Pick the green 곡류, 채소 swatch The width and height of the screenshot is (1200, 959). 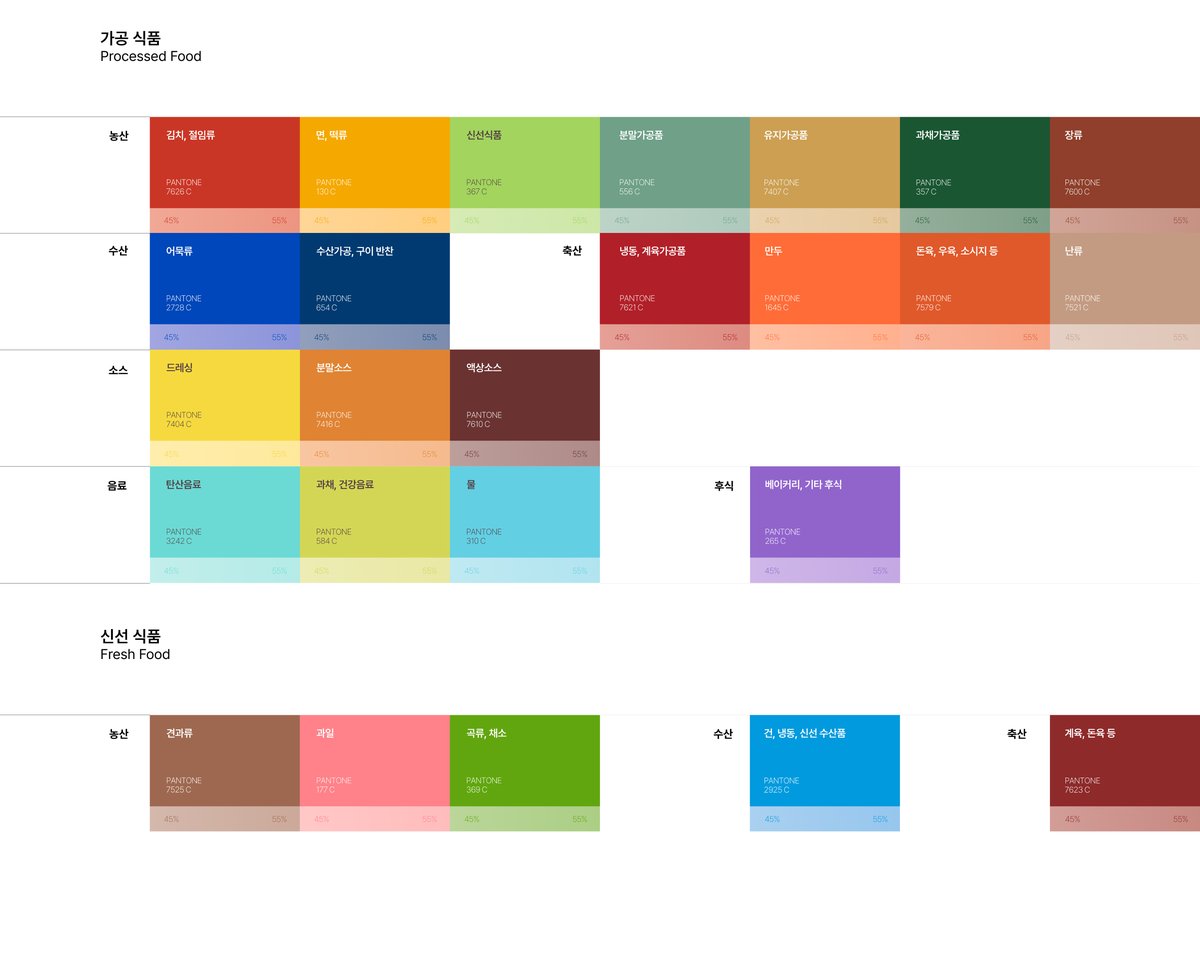524,760
